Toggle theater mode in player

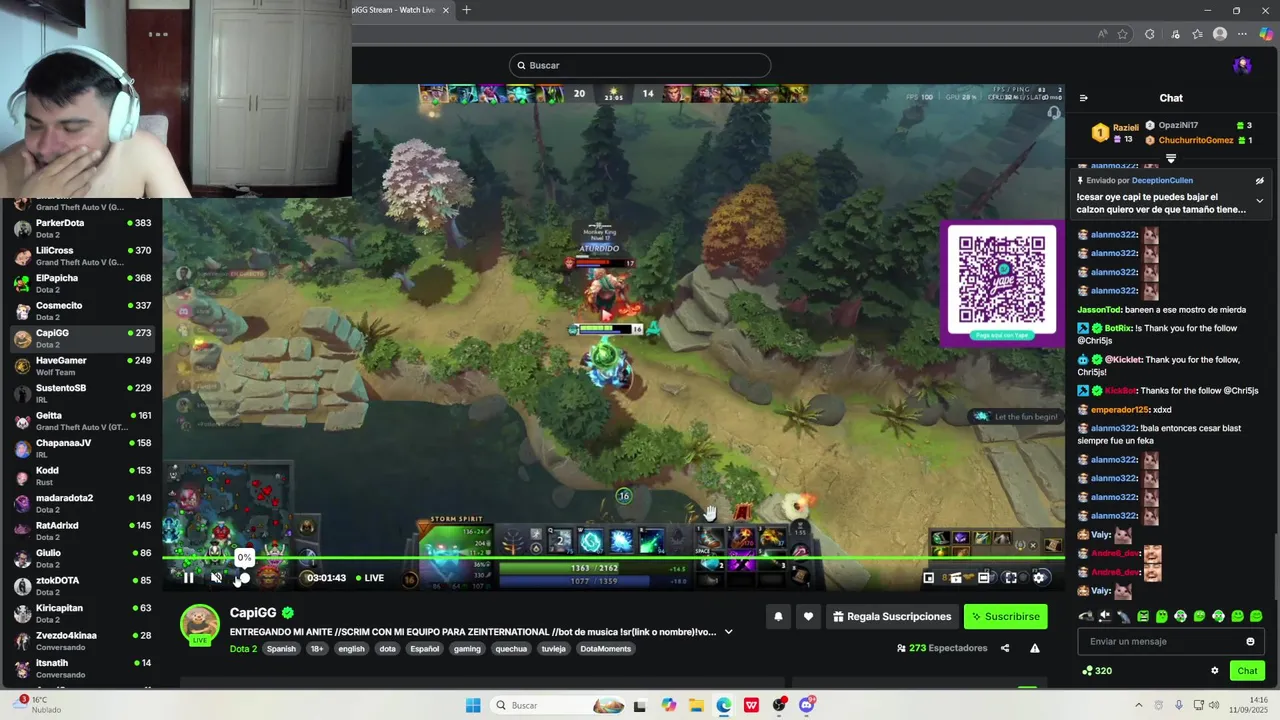click(x=983, y=578)
